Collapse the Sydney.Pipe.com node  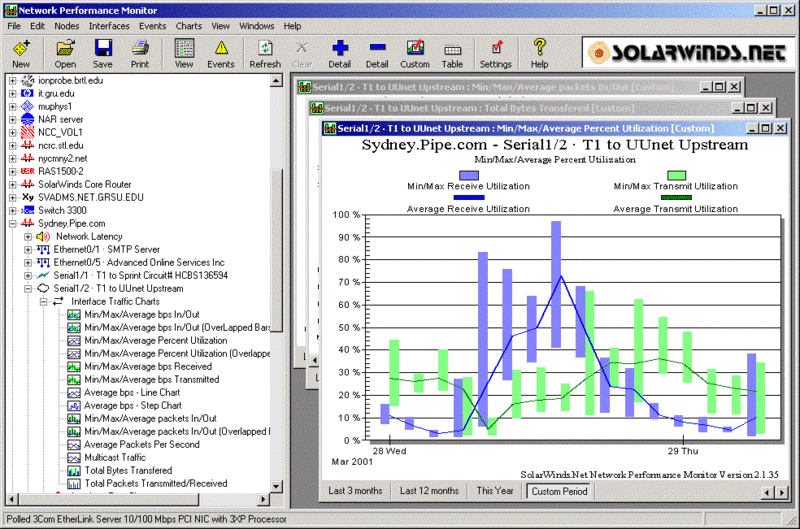(x=13, y=223)
